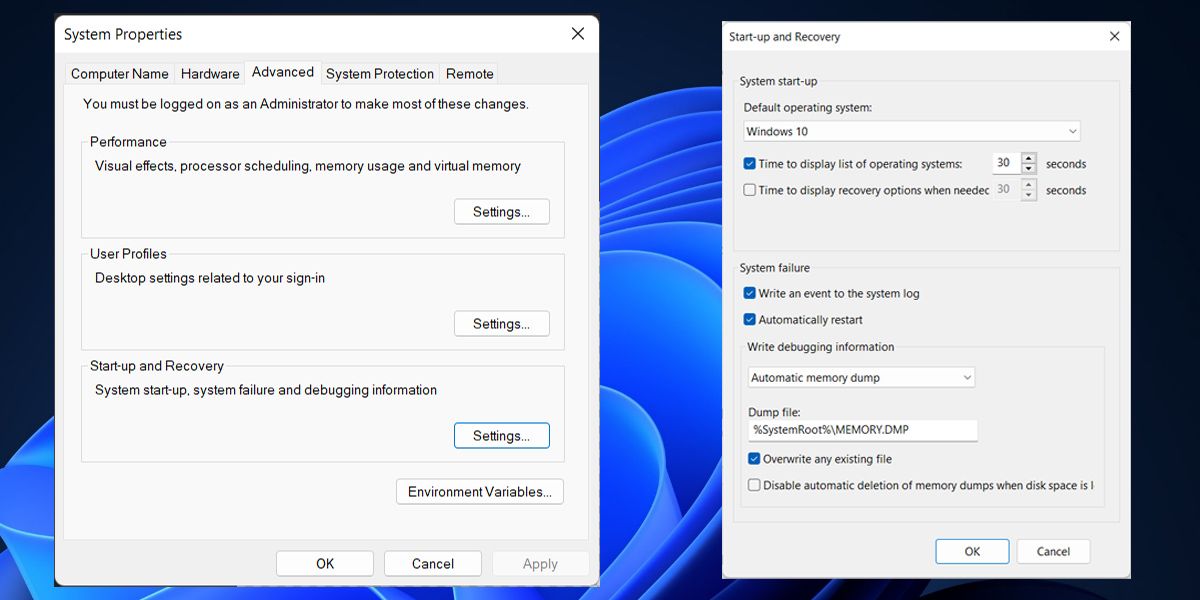Confirm System Properties with OK

(x=325, y=564)
